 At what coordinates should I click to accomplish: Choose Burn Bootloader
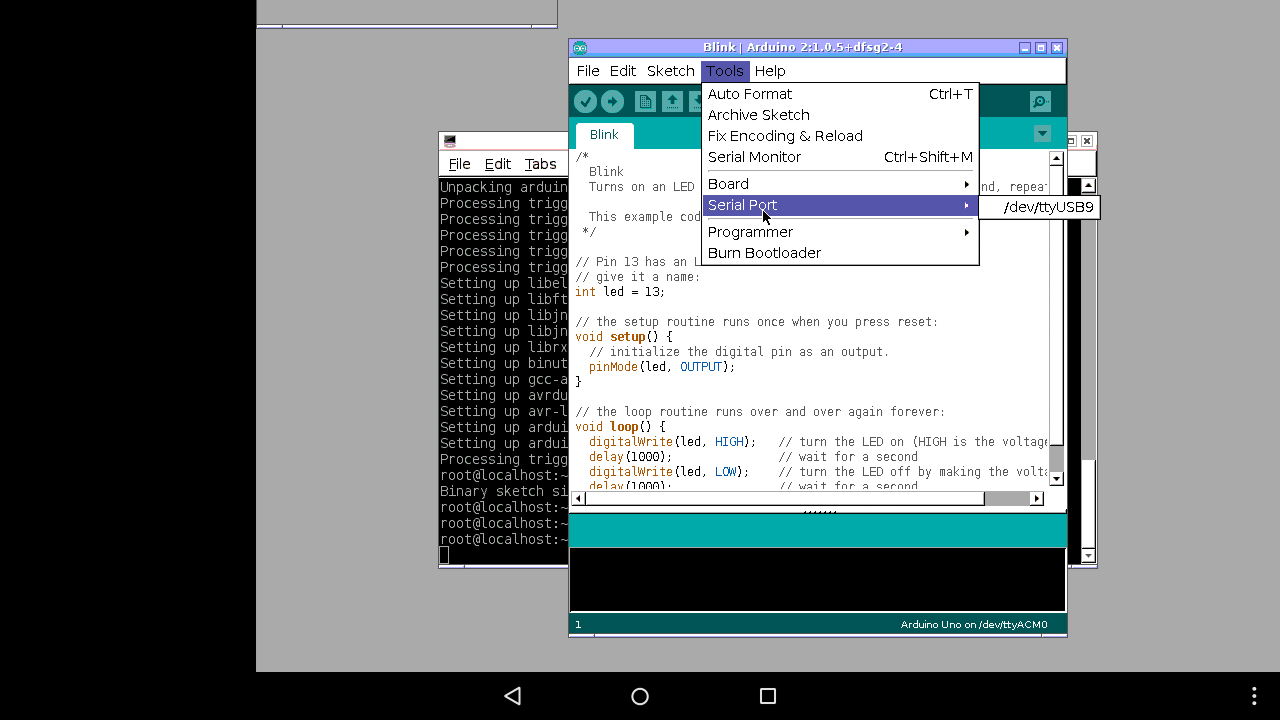pyautogui.click(x=840, y=253)
